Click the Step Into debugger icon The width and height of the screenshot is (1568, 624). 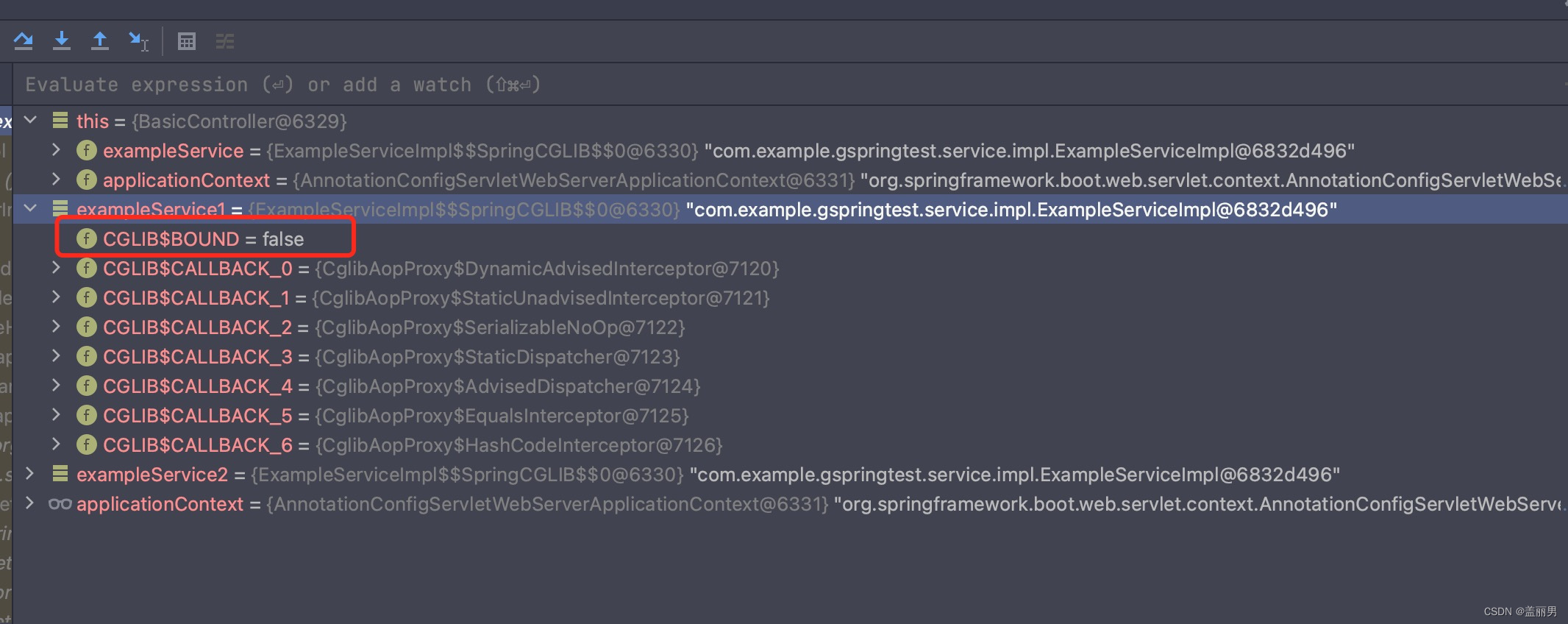[x=62, y=40]
